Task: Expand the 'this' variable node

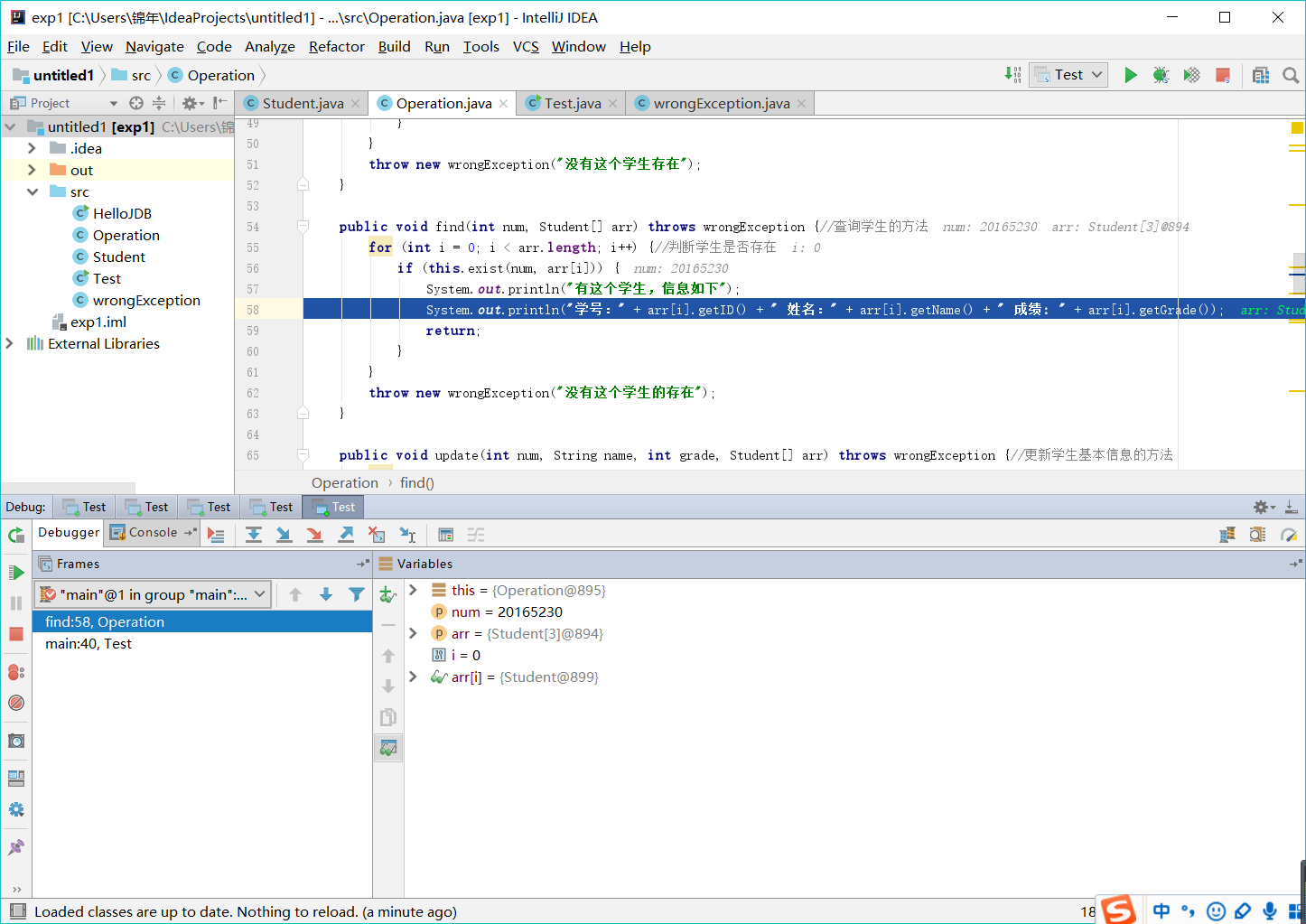Action: [x=413, y=590]
